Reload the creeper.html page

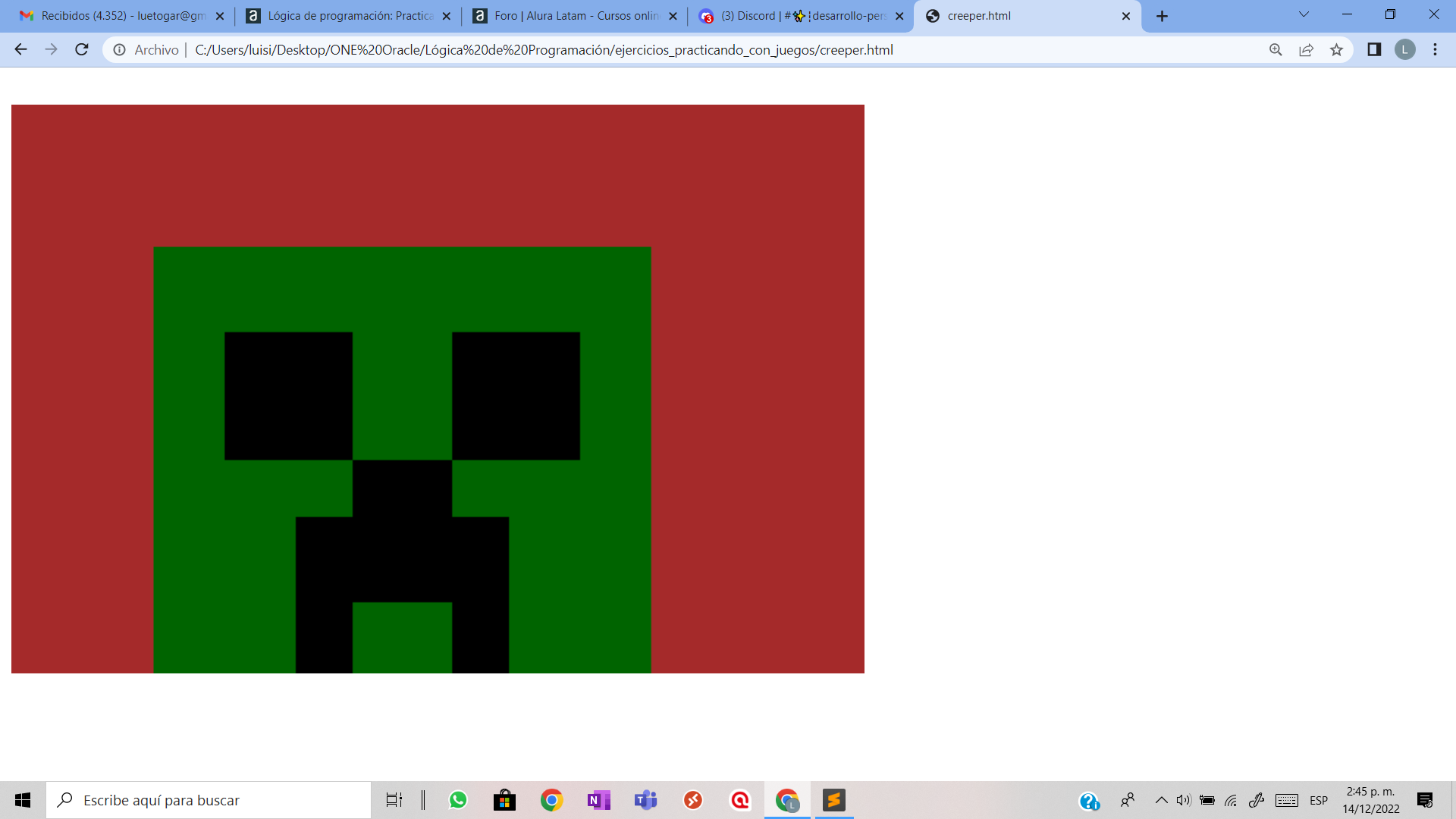[x=82, y=49]
